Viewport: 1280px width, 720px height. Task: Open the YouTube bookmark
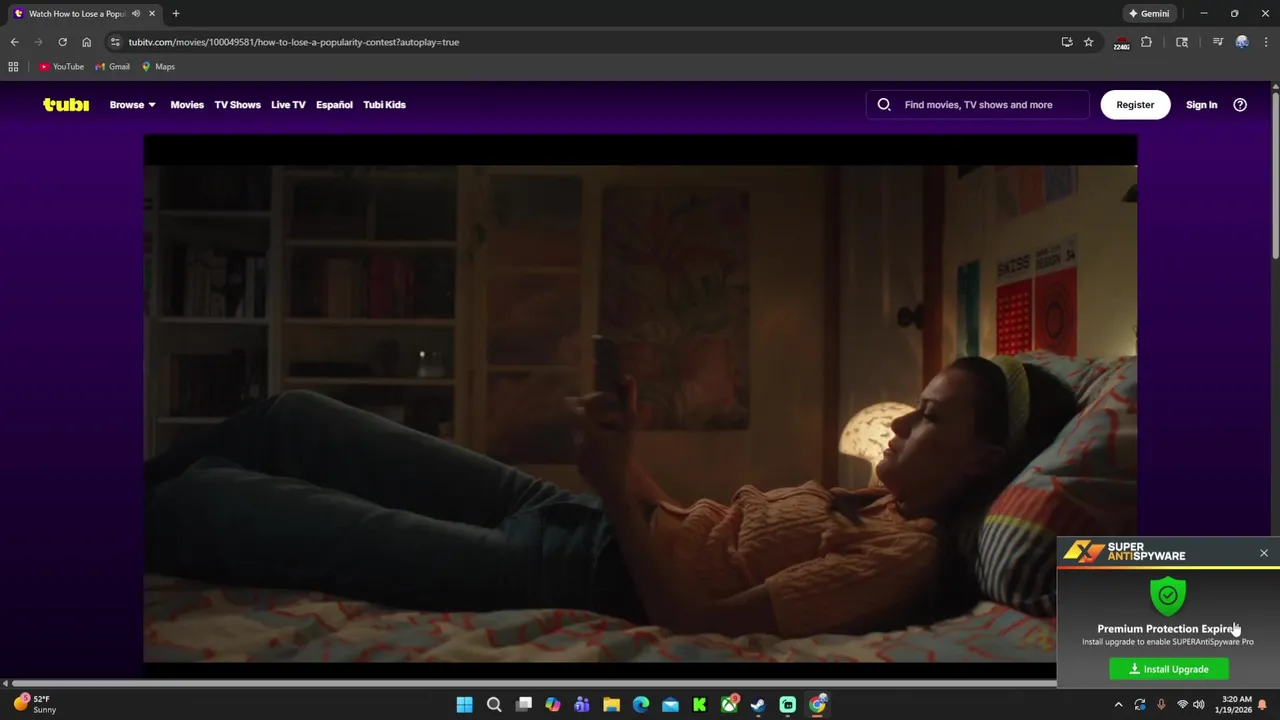(62, 66)
